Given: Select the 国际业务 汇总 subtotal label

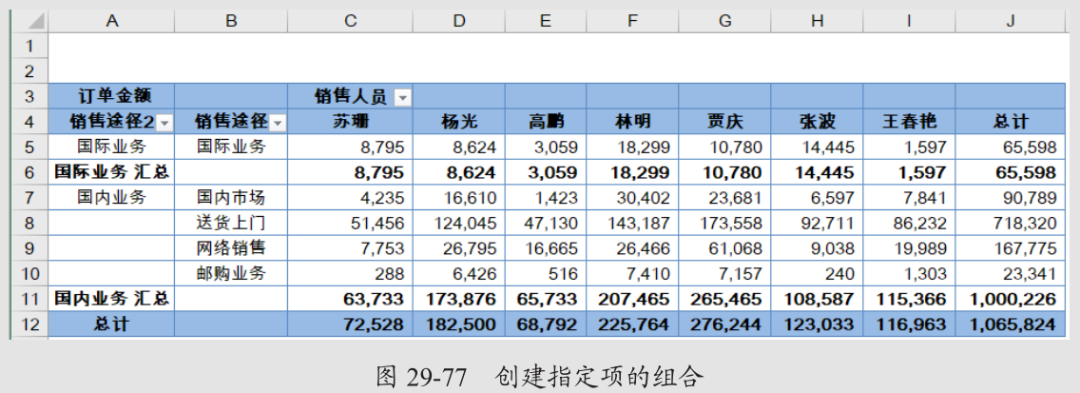Looking at the screenshot, I should tap(112, 172).
